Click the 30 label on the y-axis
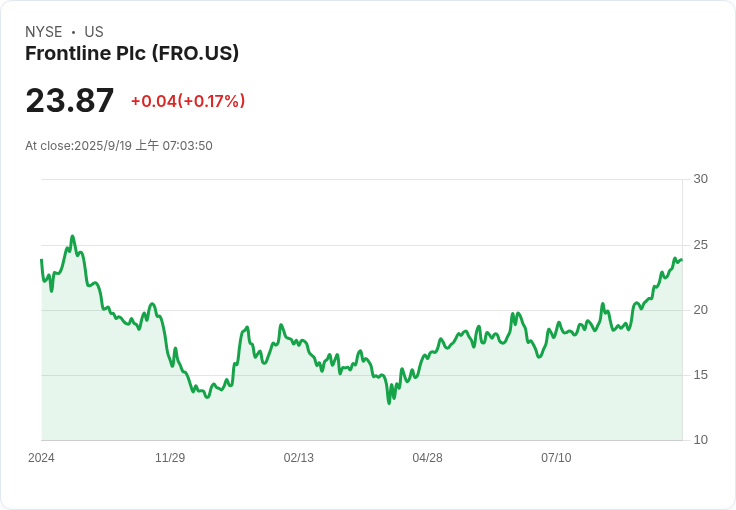The height and width of the screenshot is (510, 736). coord(701,179)
